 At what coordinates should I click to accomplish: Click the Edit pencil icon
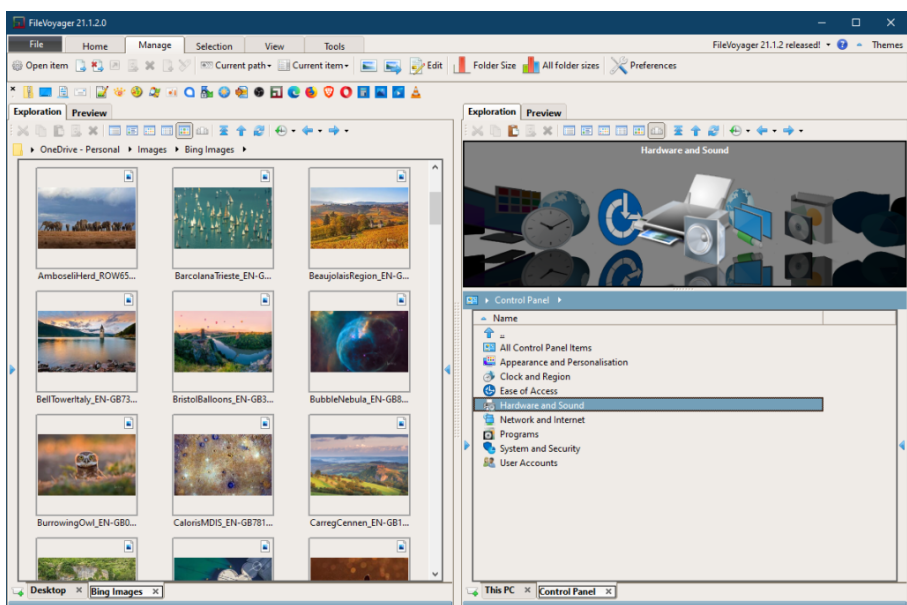pos(417,66)
